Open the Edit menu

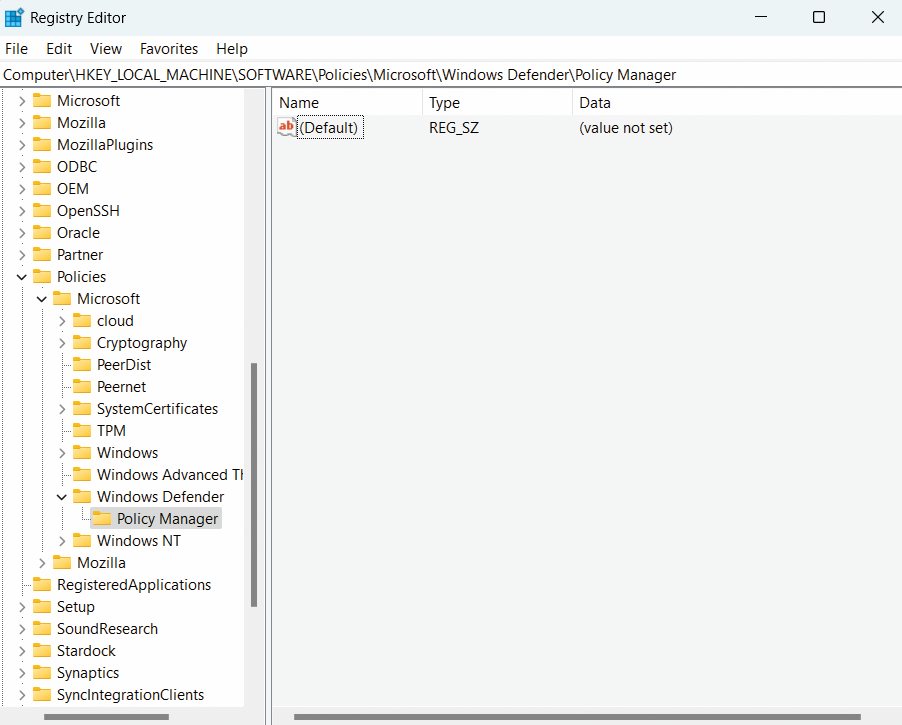click(59, 49)
